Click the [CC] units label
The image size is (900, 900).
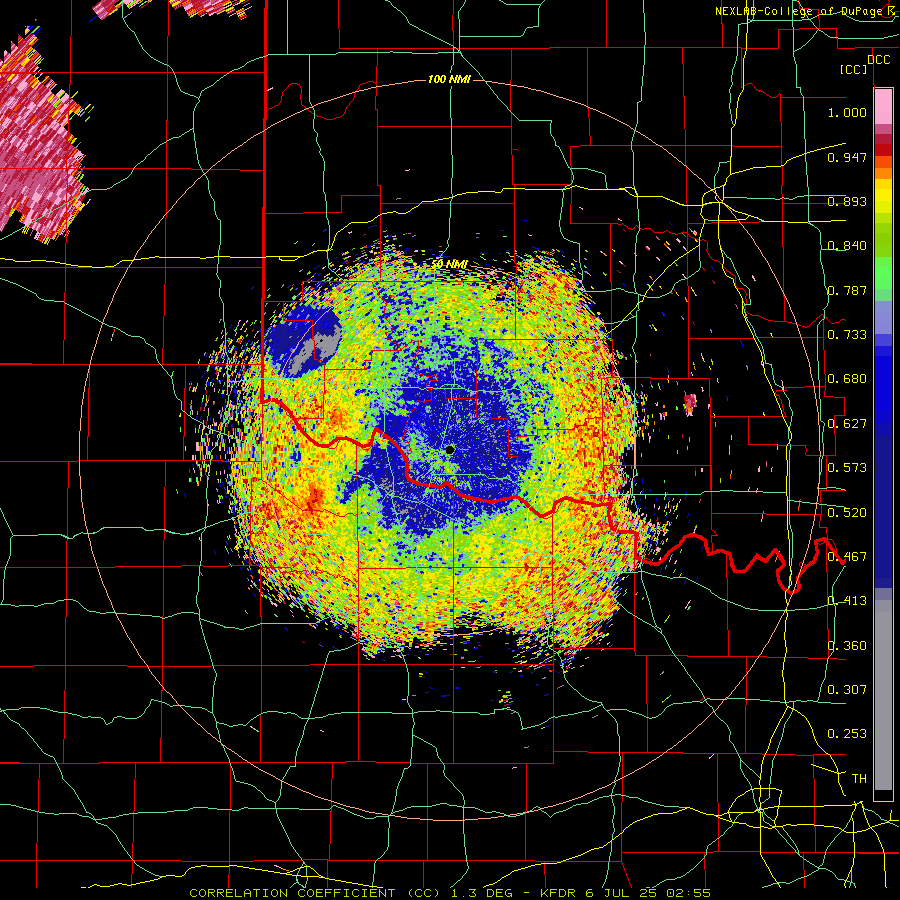point(854,69)
